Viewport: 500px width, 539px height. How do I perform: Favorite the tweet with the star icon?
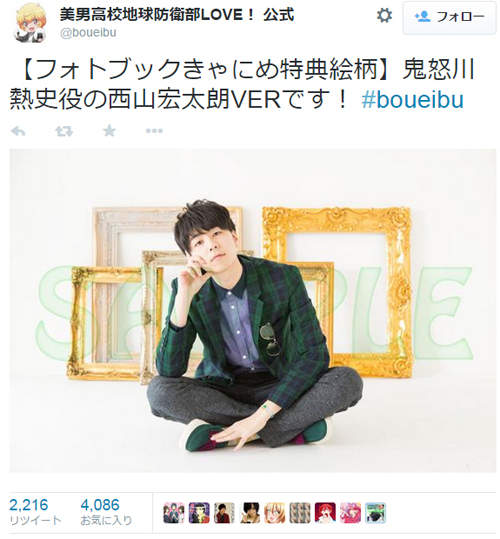point(109,131)
